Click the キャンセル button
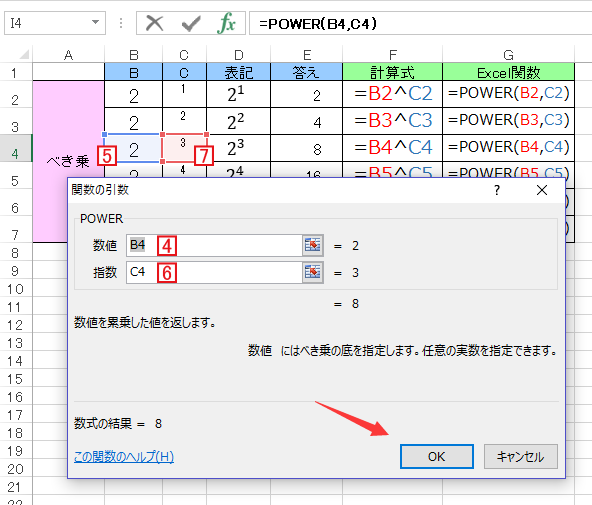 (x=521, y=457)
